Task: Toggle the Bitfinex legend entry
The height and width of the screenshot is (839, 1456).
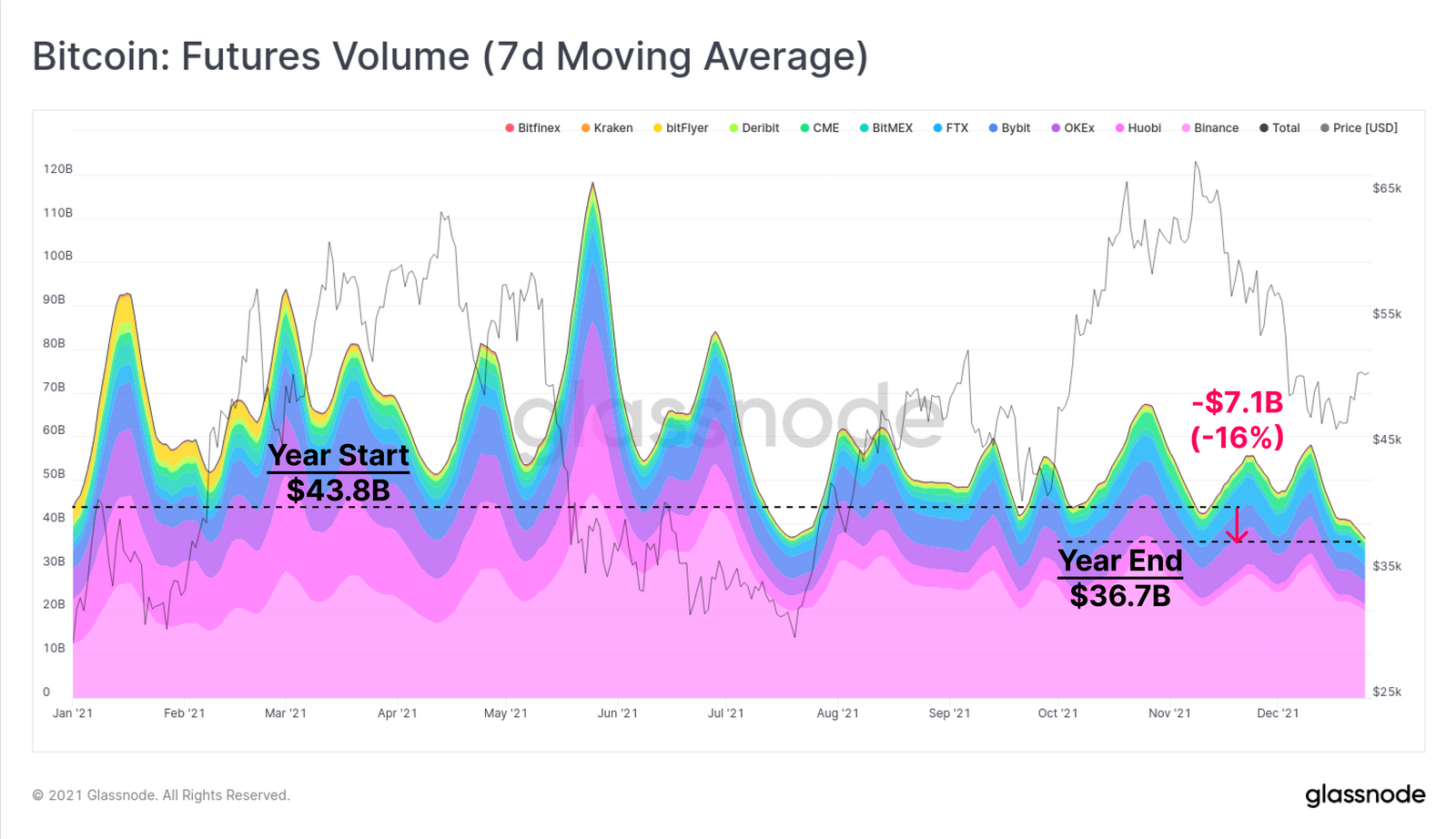Action: click(x=532, y=128)
